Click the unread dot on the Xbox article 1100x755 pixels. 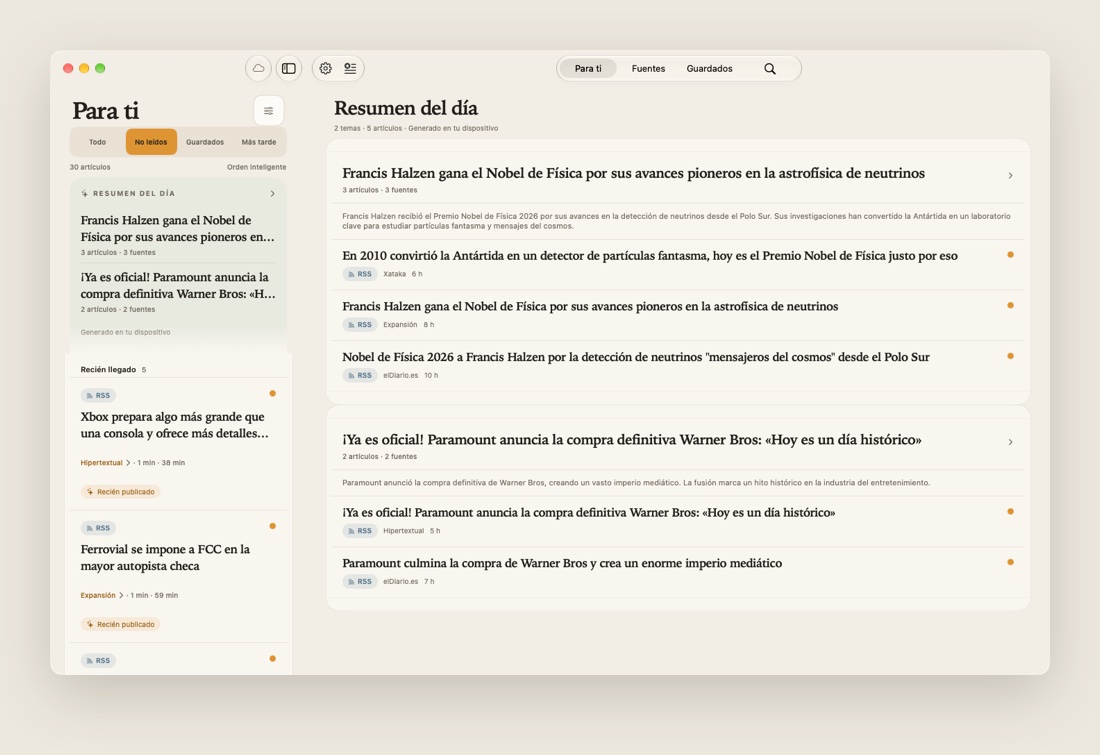(273, 394)
